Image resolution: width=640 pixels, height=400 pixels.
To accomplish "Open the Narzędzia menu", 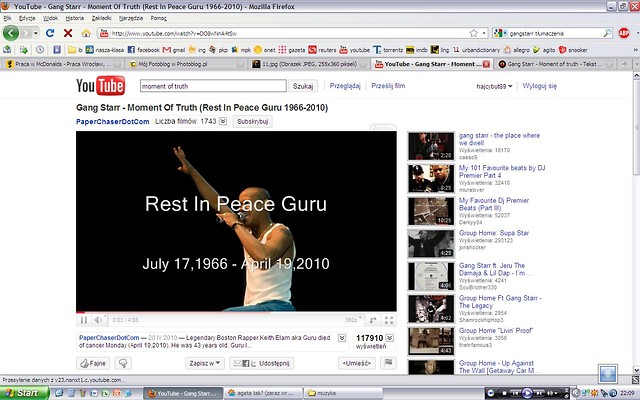I will pos(131,18).
